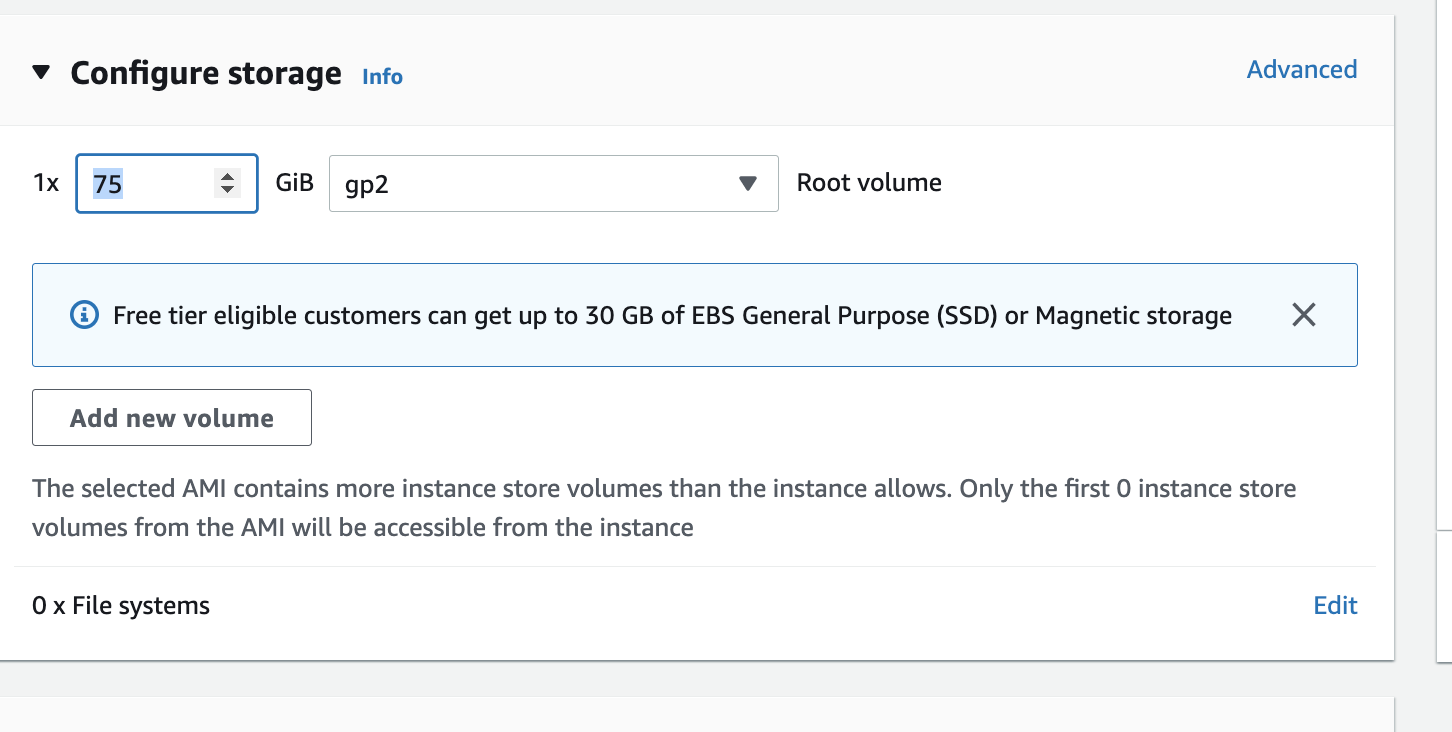Open Advanced storage settings

(1302, 69)
